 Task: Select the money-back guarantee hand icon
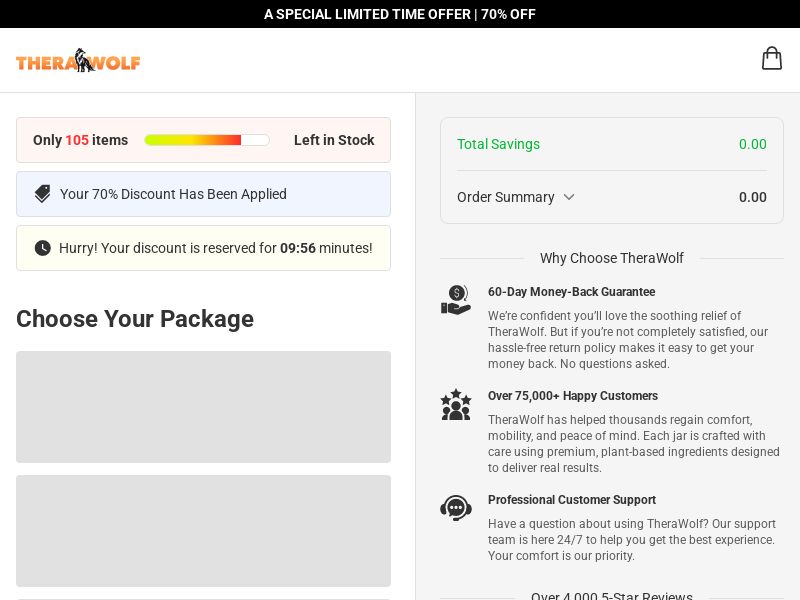[x=456, y=300]
